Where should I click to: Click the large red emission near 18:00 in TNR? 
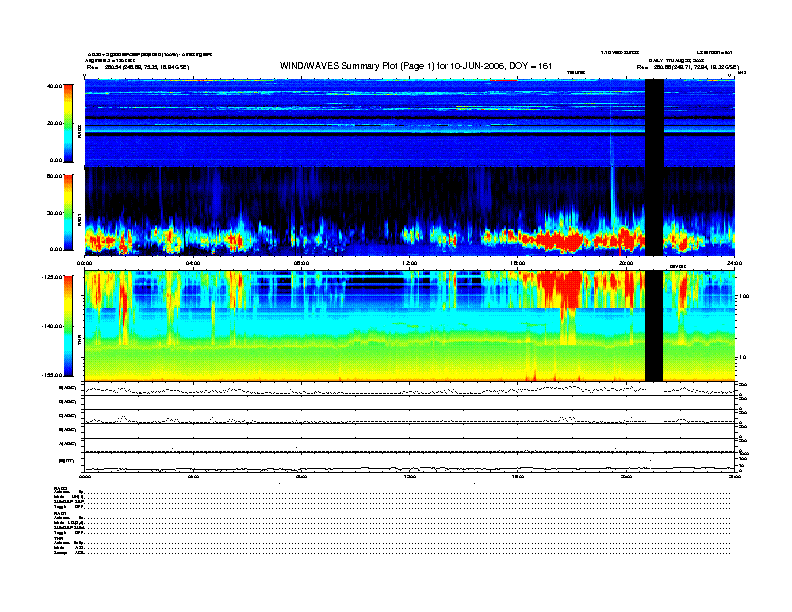[x=561, y=289]
